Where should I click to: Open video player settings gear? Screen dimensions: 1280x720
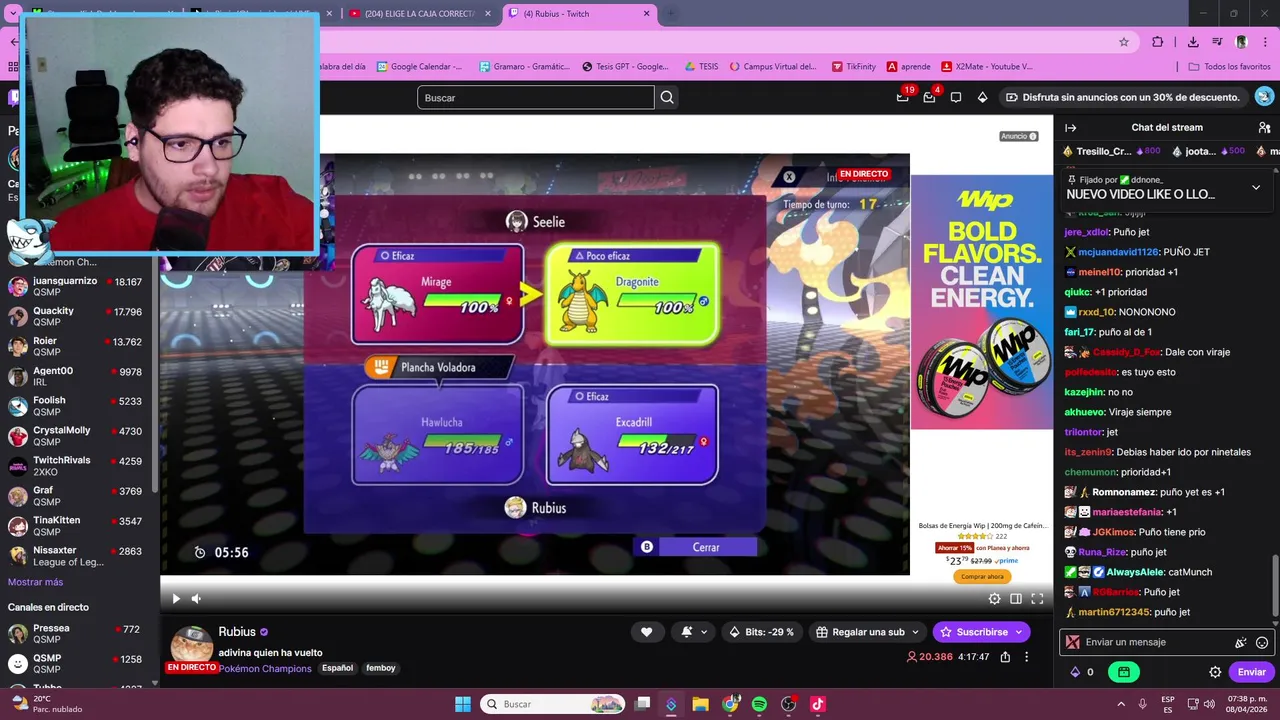tap(994, 599)
